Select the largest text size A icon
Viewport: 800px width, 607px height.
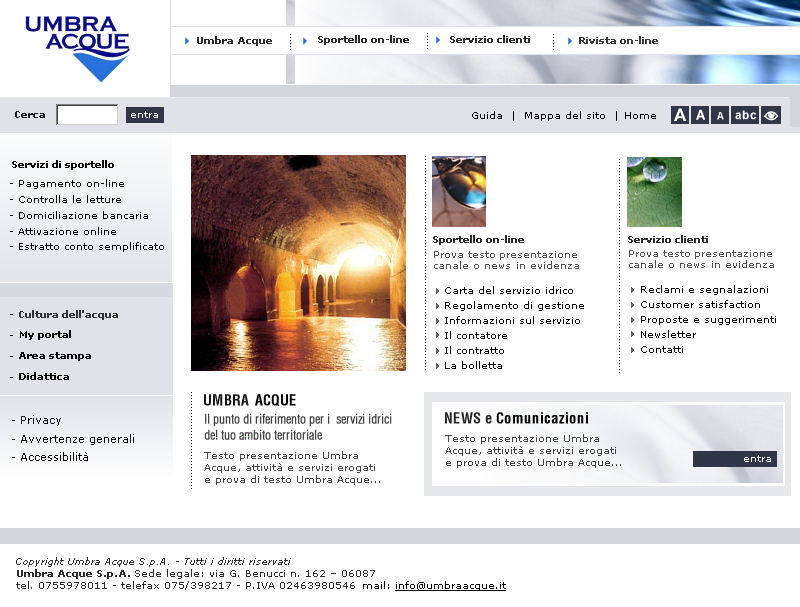[680, 115]
